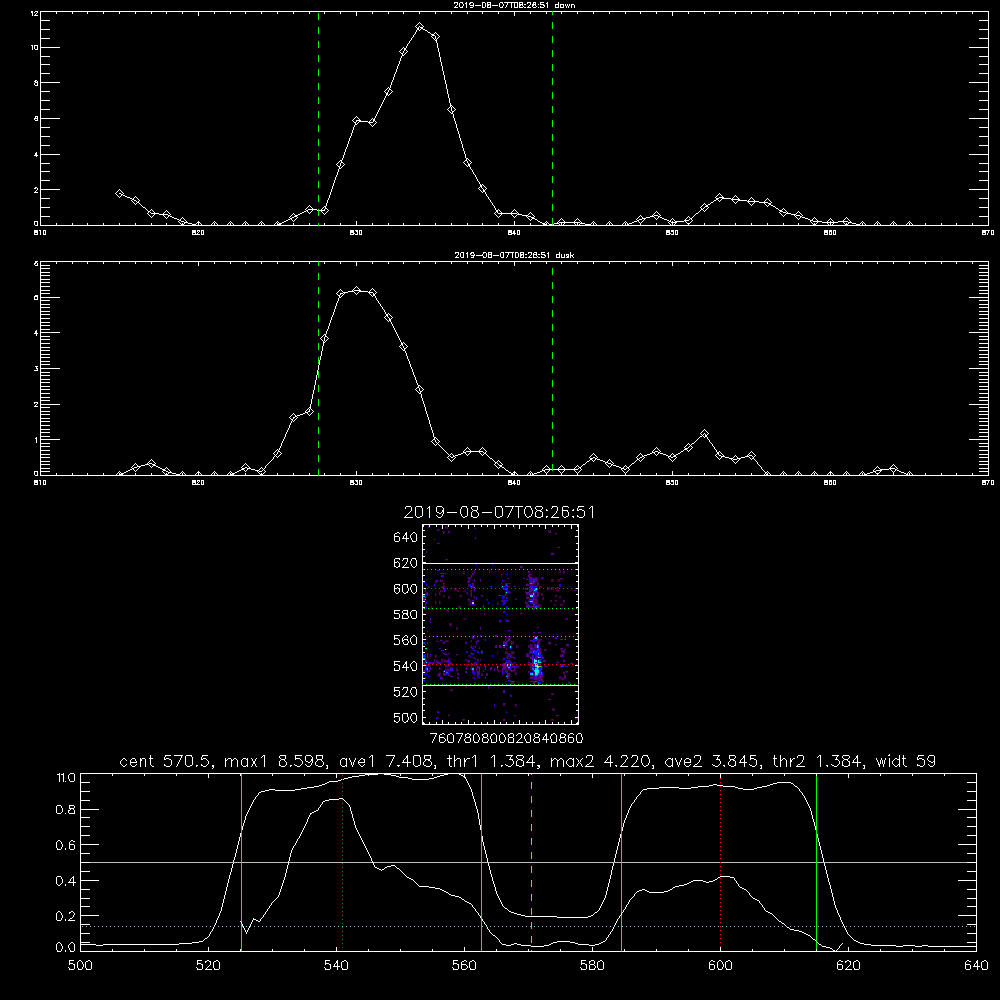Click the dusk curve's secondary peak diamond near 852
The height and width of the screenshot is (1000, 1000).
[705, 434]
